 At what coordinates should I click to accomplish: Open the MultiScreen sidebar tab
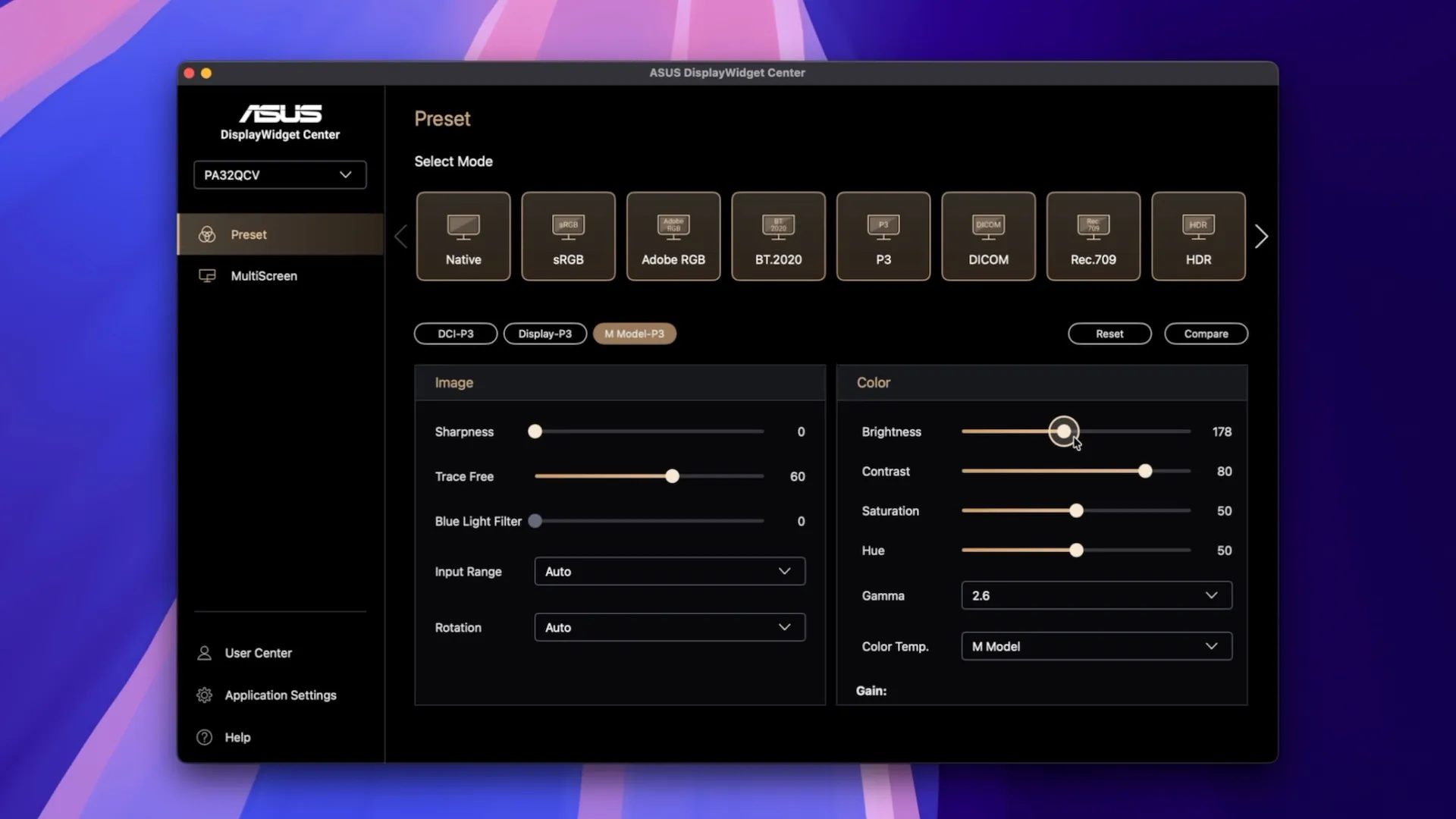click(x=263, y=276)
